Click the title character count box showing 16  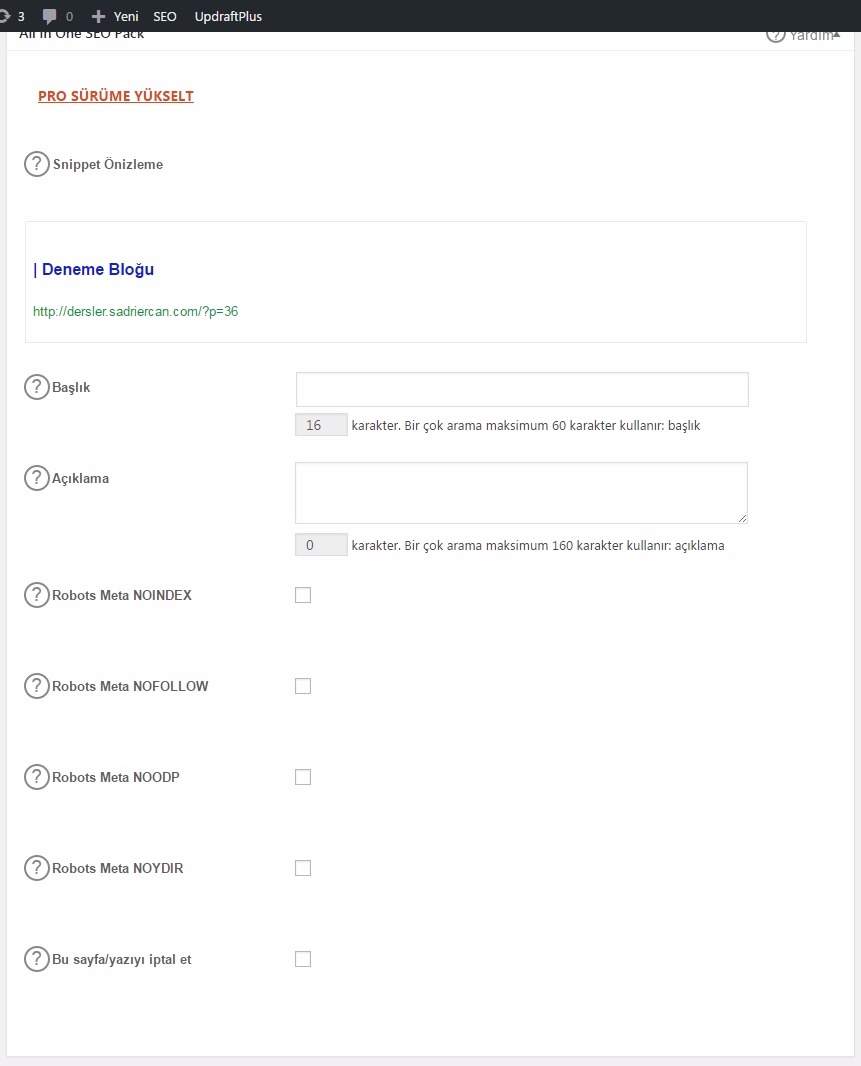click(x=321, y=425)
